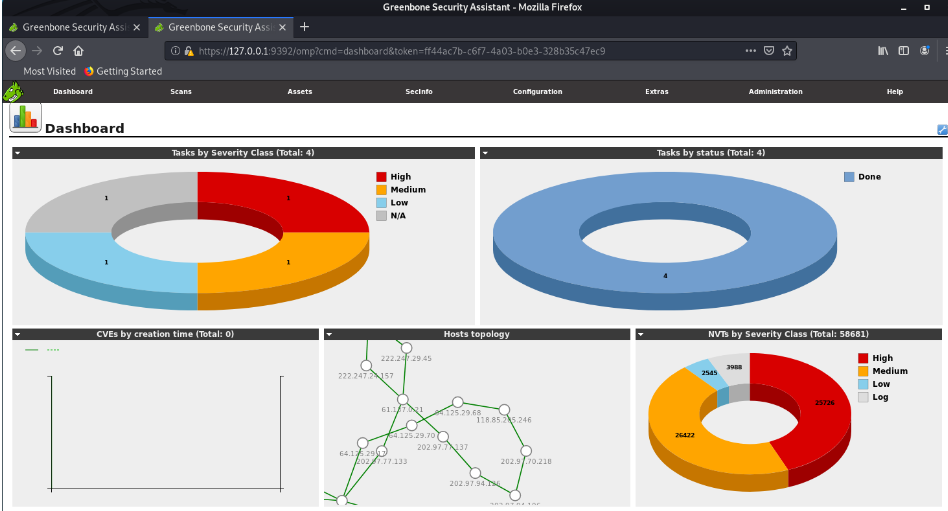The height and width of the screenshot is (511, 948).
Task: Click the Done blue swatch in status legend
Action: [849, 177]
